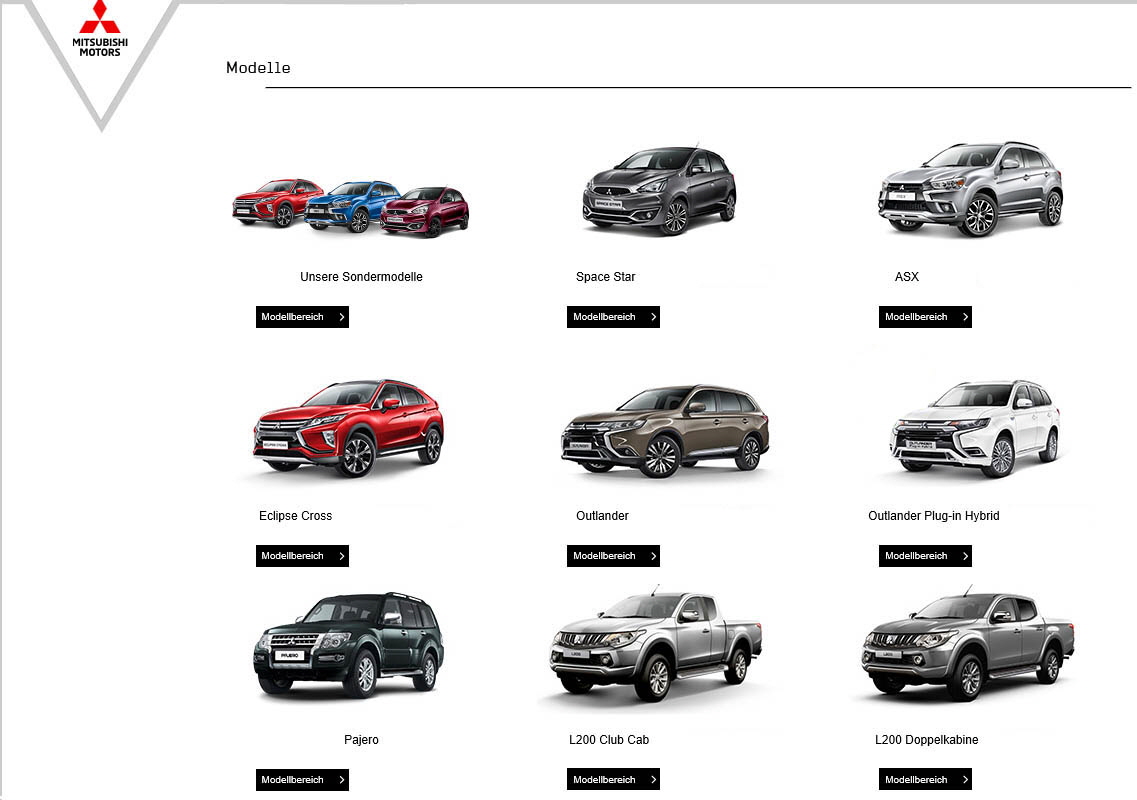Open Modellbereich for Eclipse Cross
The height and width of the screenshot is (800, 1137).
(x=302, y=556)
